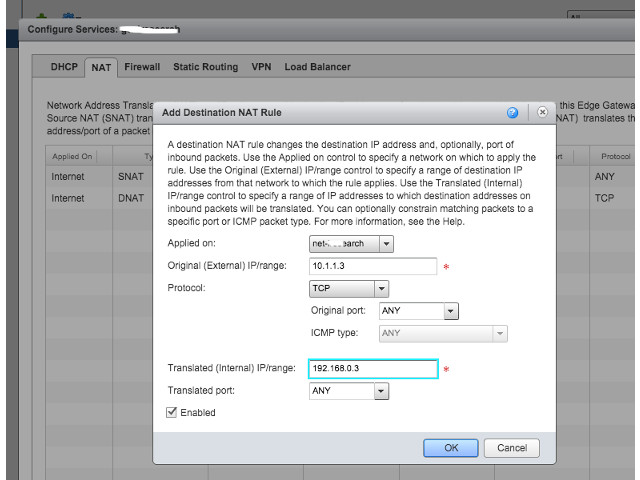Viewport: 640px width, 480px height.
Task: Click the Translated (Internal) IP/range field
Action: pos(373,369)
